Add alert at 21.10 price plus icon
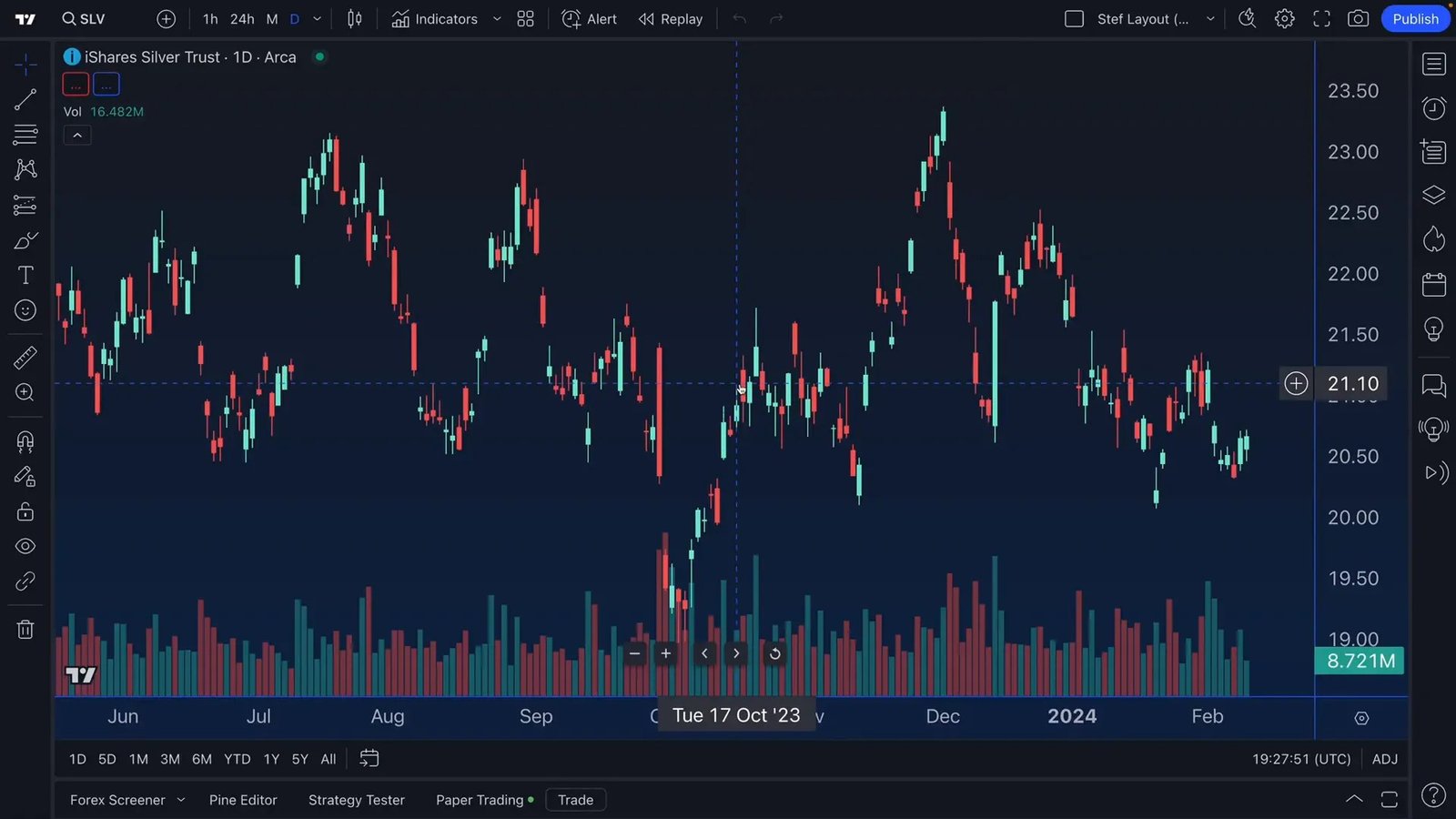This screenshot has width=1456, height=819. tap(1296, 384)
